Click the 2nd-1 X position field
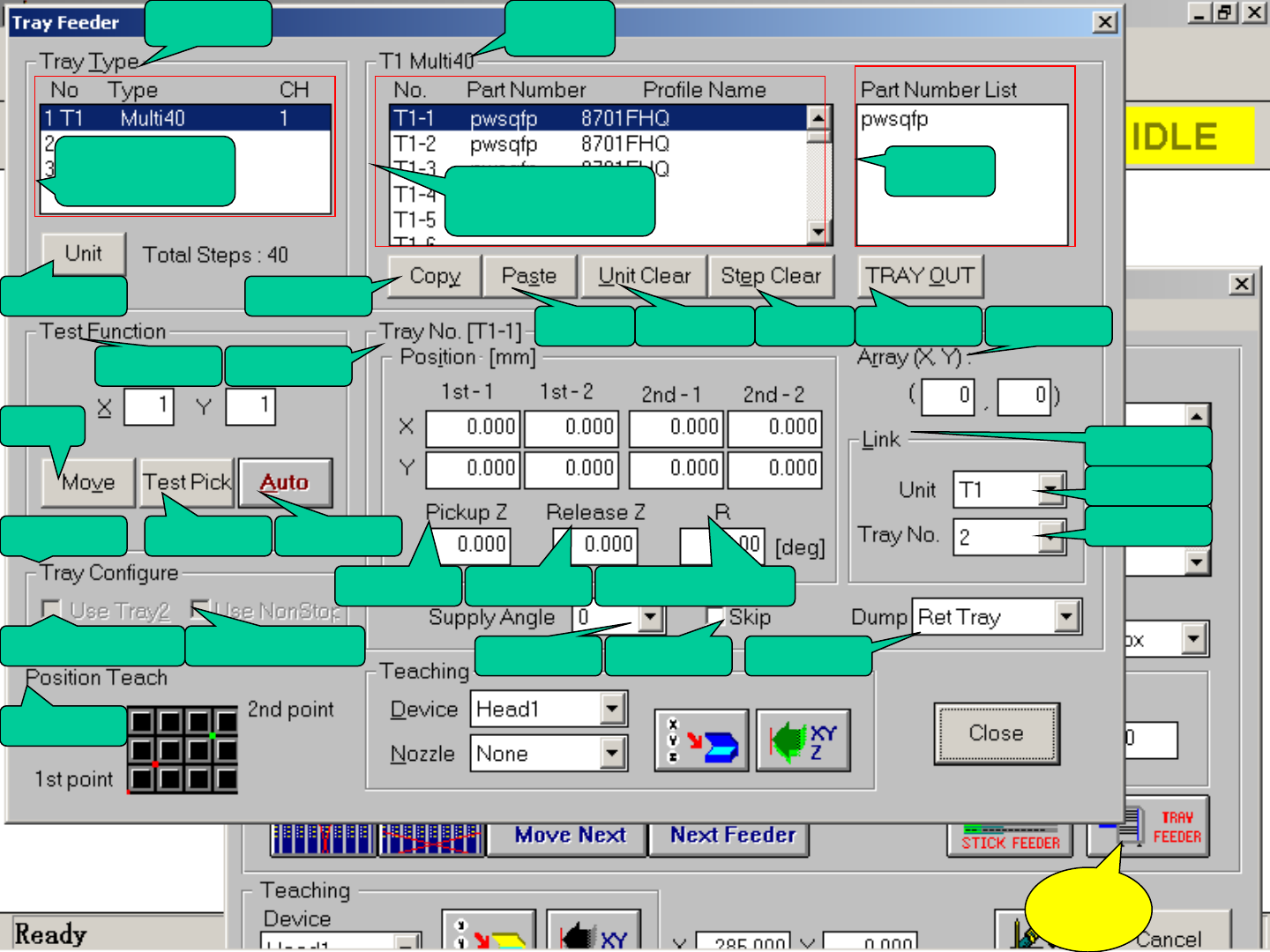The width and height of the screenshot is (1270, 952). pos(676,428)
